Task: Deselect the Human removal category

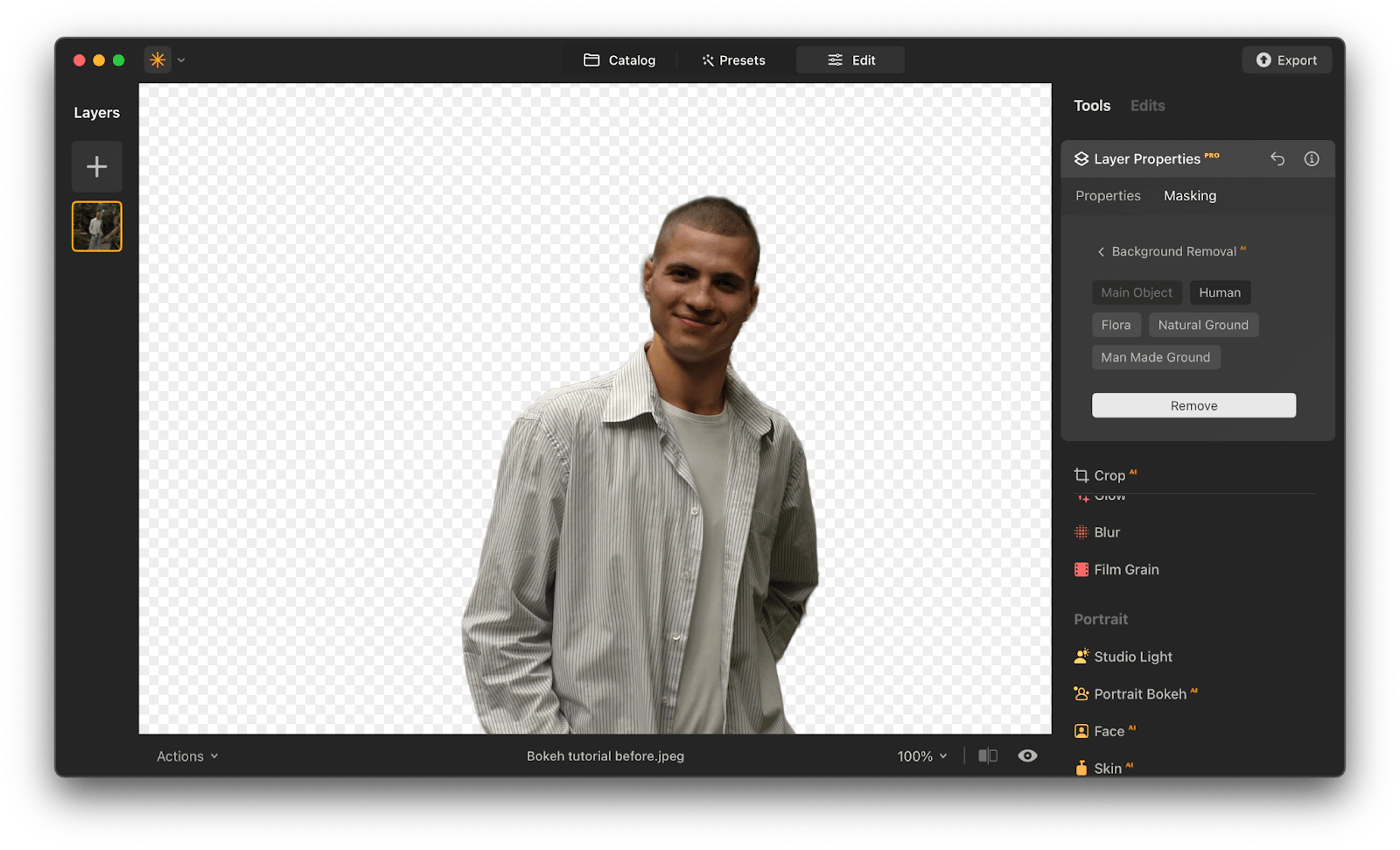Action: click(1220, 292)
